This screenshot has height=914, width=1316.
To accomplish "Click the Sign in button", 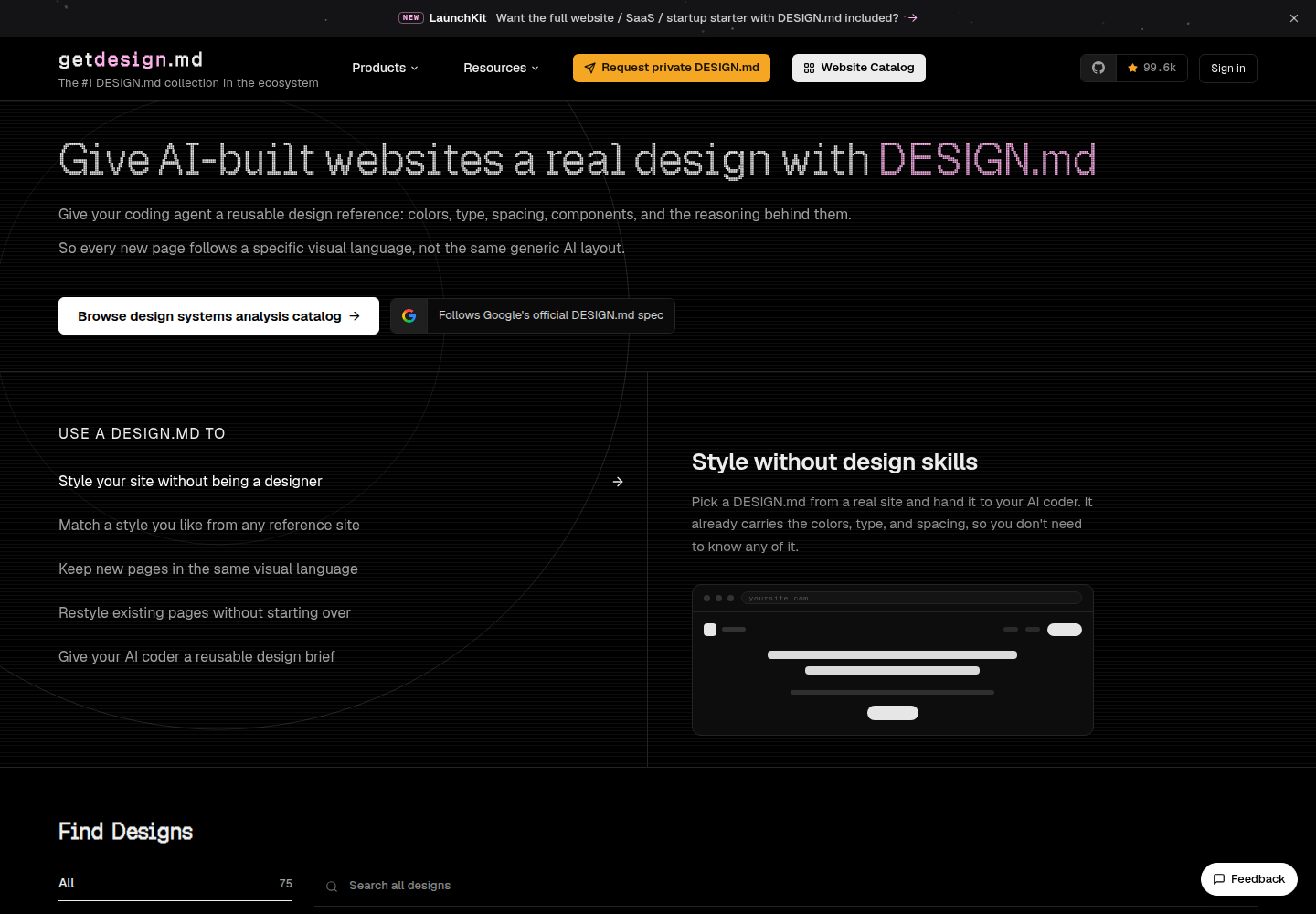I will pyautogui.click(x=1228, y=69).
